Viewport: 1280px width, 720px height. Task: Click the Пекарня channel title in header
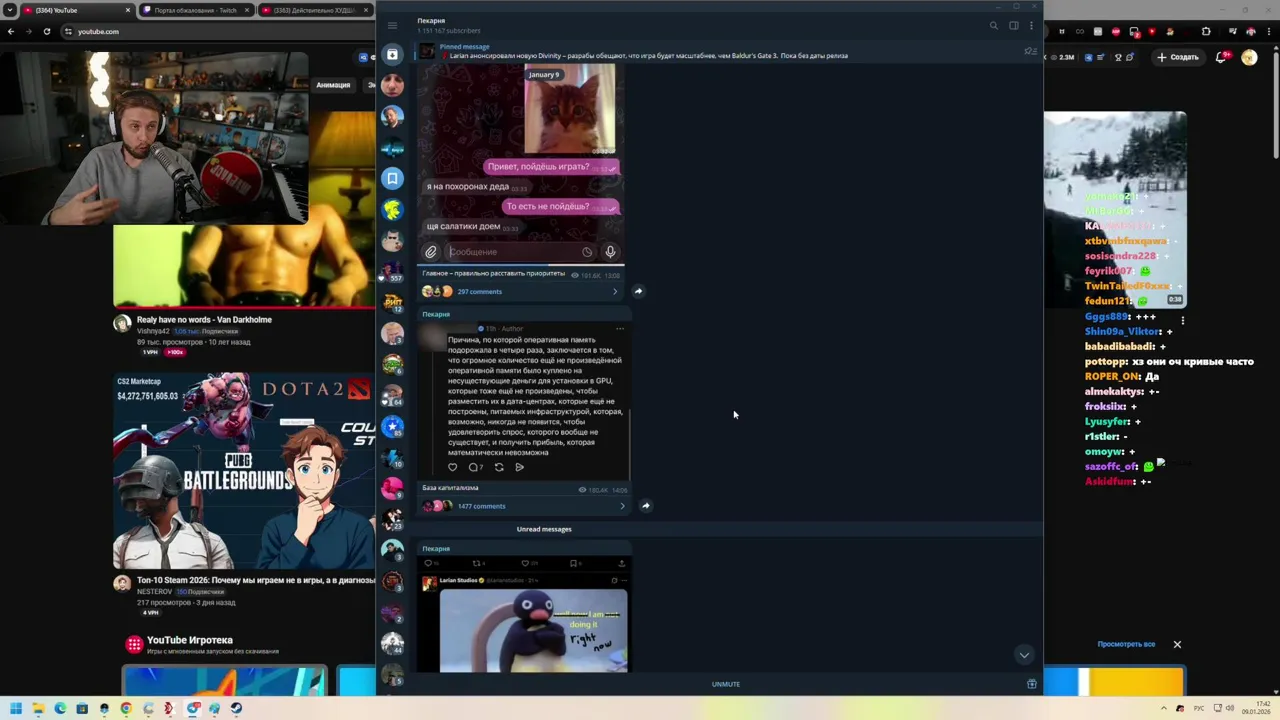(x=431, y=20)
